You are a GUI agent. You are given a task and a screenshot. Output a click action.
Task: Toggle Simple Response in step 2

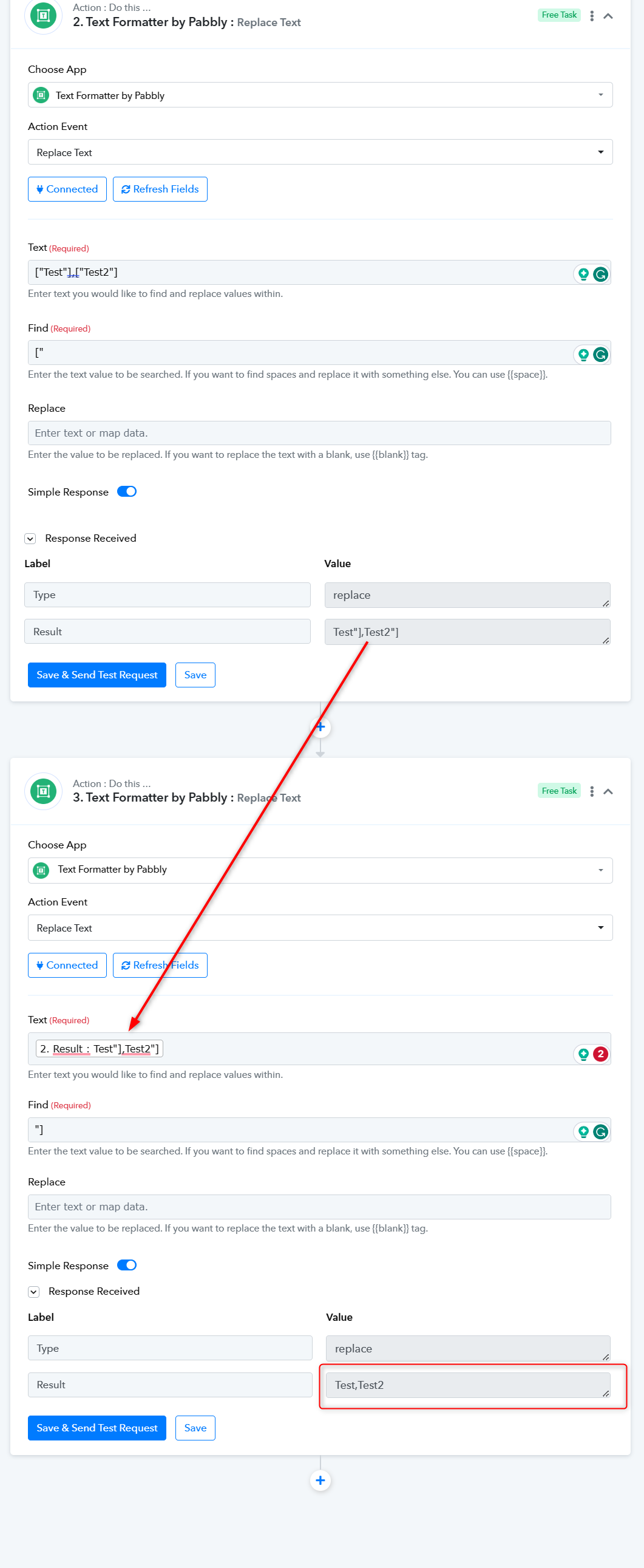[x=126, y=491]
